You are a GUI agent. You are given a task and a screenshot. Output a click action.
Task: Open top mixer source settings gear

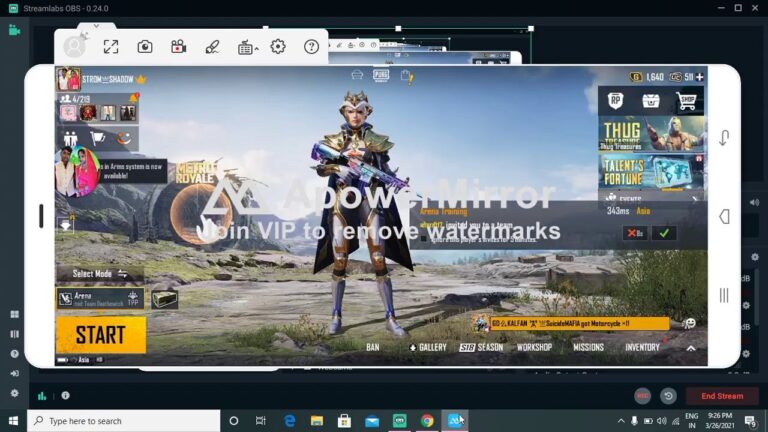tap(755, 257)
